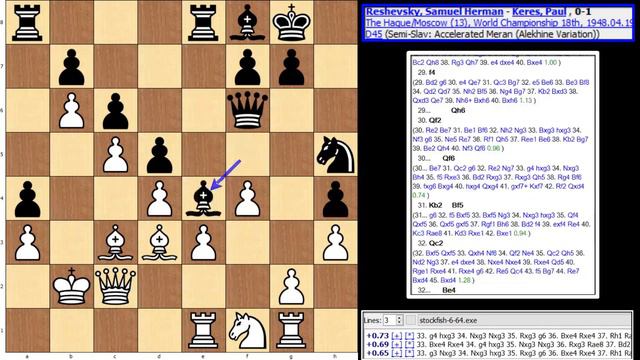640x360 pixels.
Task: Select the white rook on g1
Action: (x=291, y=331)
